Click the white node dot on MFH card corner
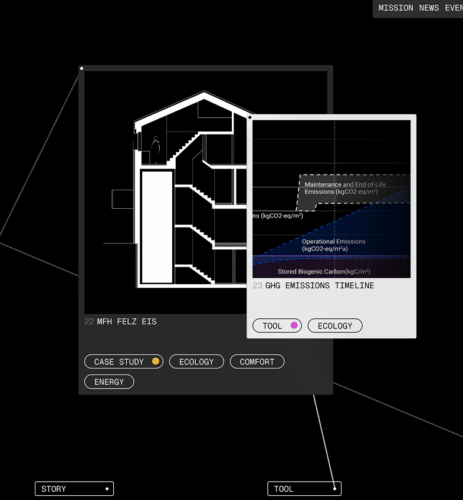 tap(81, 68)
